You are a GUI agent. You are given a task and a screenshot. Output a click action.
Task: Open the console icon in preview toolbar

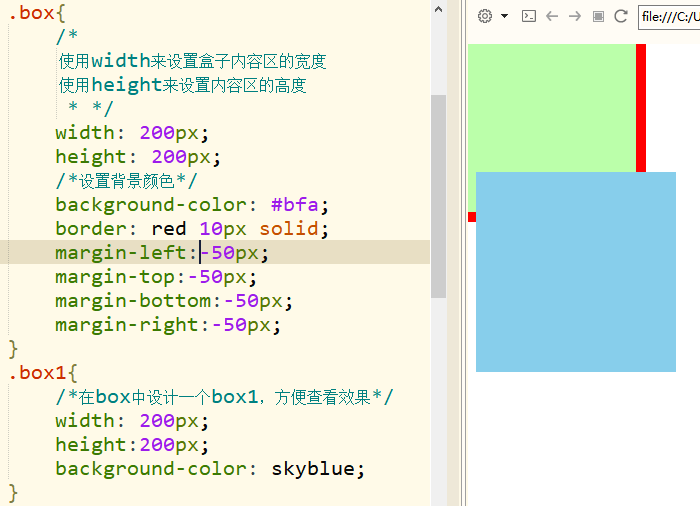[529, 17]
